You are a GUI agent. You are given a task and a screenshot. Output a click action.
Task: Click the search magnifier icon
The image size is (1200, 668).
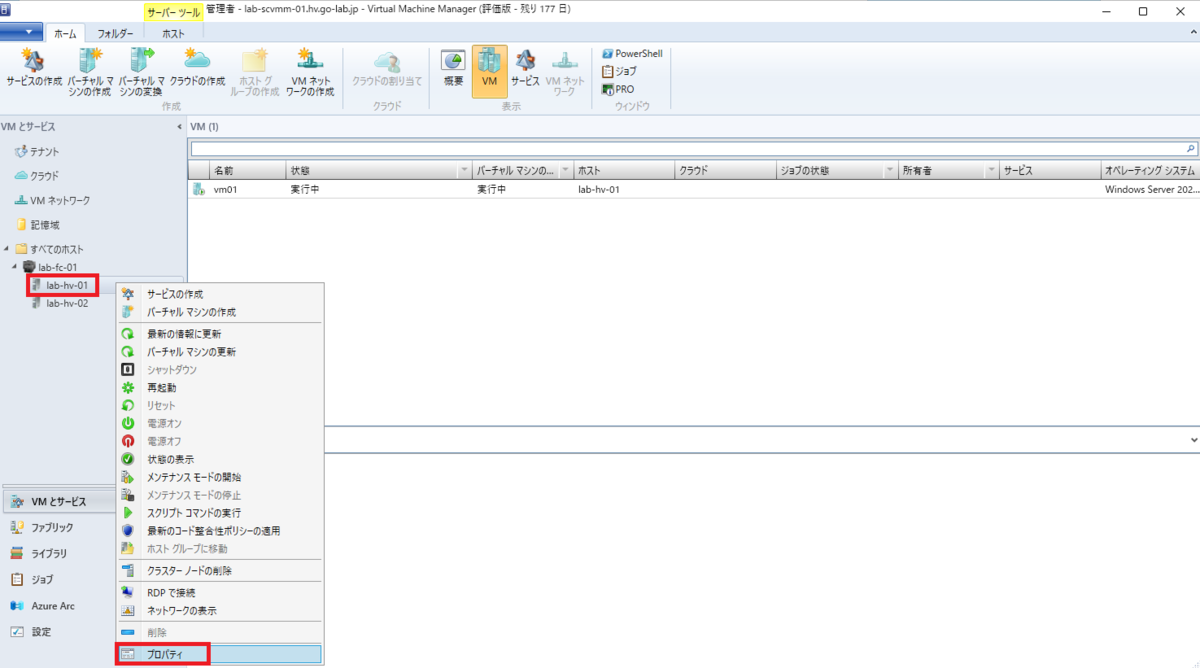pos(1191,148)
